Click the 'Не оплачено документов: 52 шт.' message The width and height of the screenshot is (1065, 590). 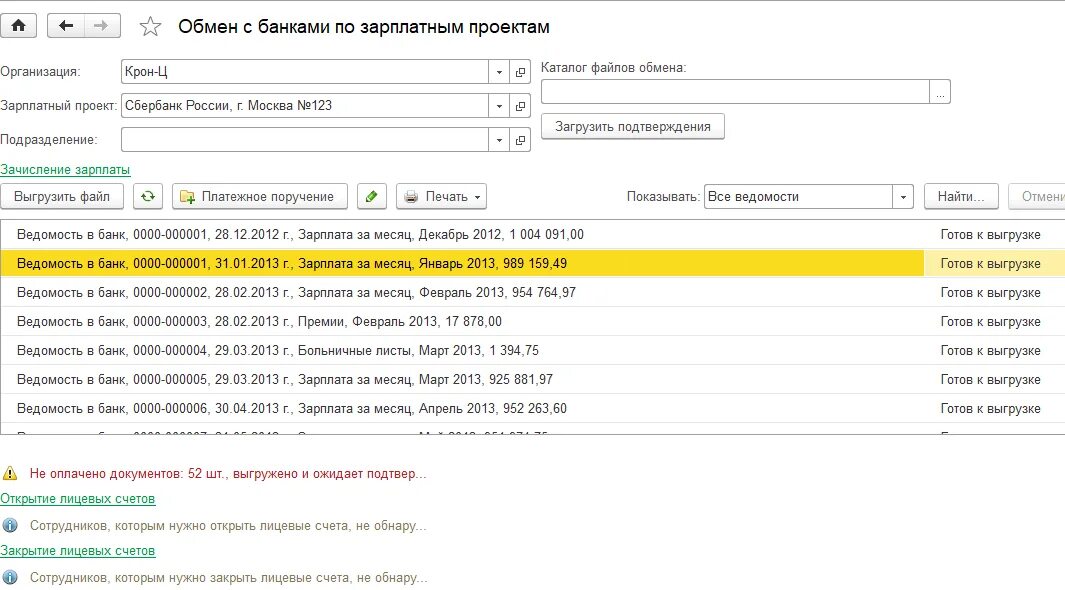click(x=228, y=473)
